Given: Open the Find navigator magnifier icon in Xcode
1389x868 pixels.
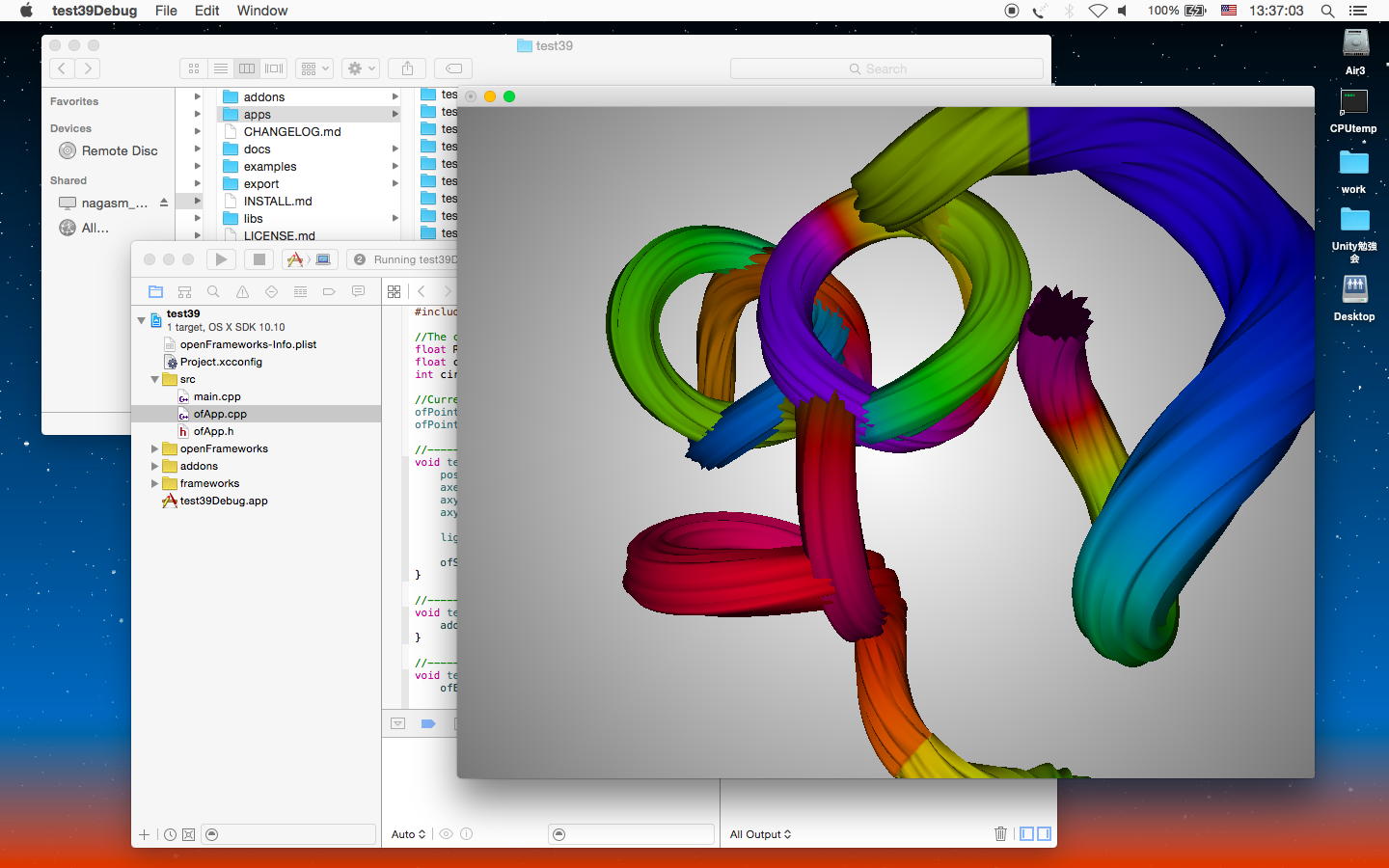Looking at the screenshot, I should click(x=213, y=291).
